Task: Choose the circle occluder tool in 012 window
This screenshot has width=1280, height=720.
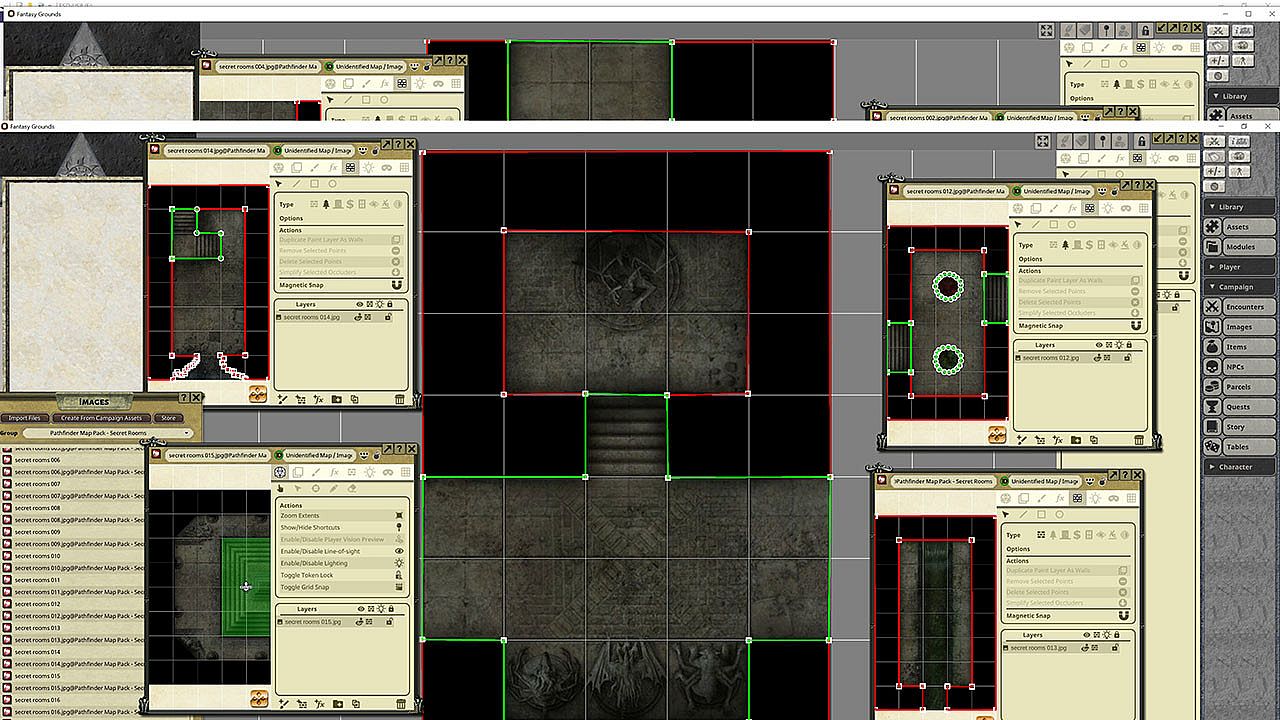Action: pos(1071,224)
